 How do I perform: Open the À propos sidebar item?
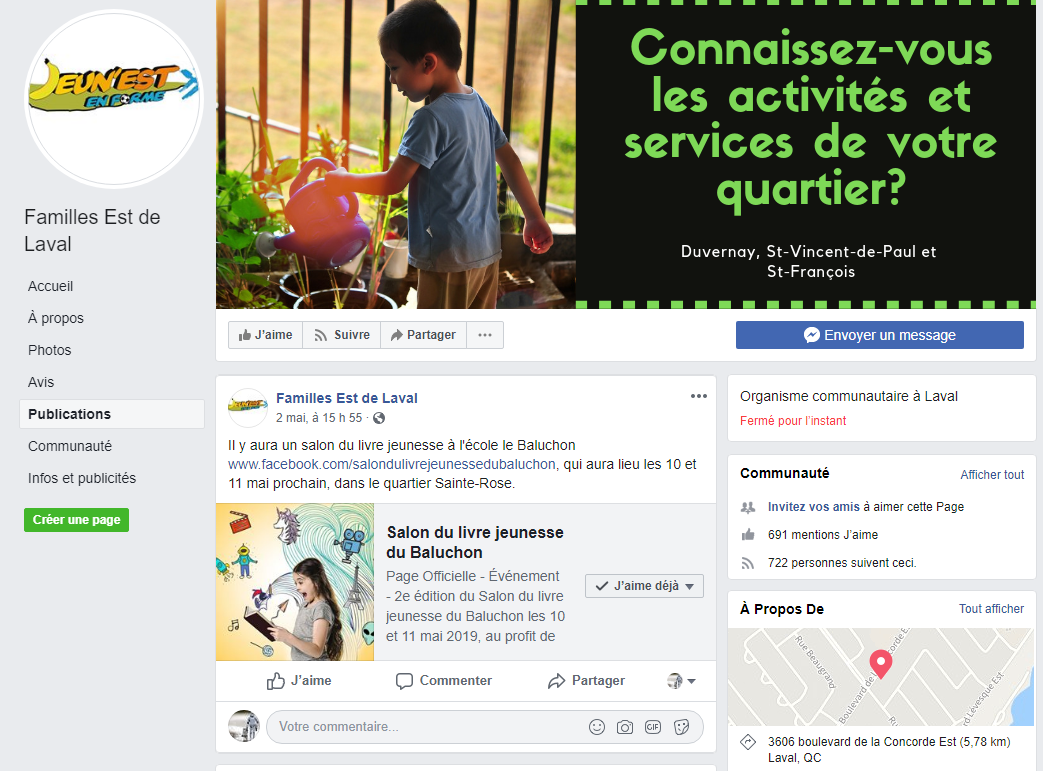pos(56,318)
